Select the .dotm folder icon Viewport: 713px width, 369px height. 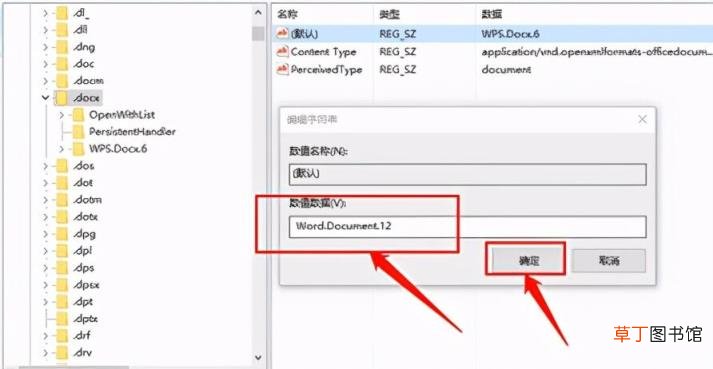pos(62,200)
